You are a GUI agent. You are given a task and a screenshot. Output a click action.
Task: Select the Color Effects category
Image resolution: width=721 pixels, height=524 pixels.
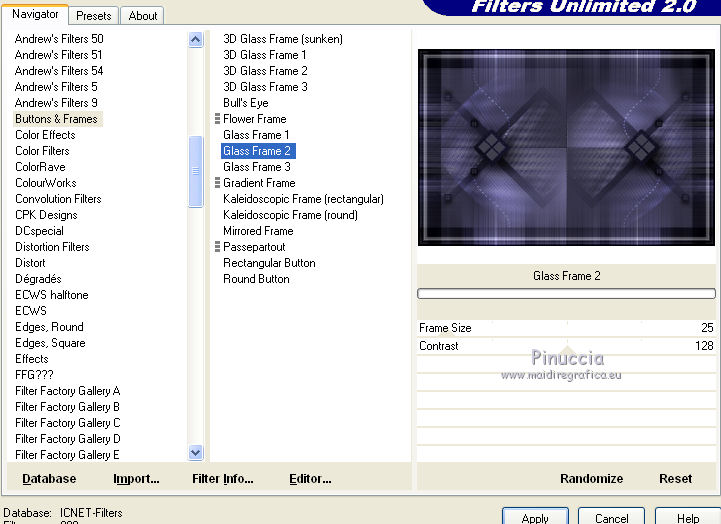click(x=45, y=135)
